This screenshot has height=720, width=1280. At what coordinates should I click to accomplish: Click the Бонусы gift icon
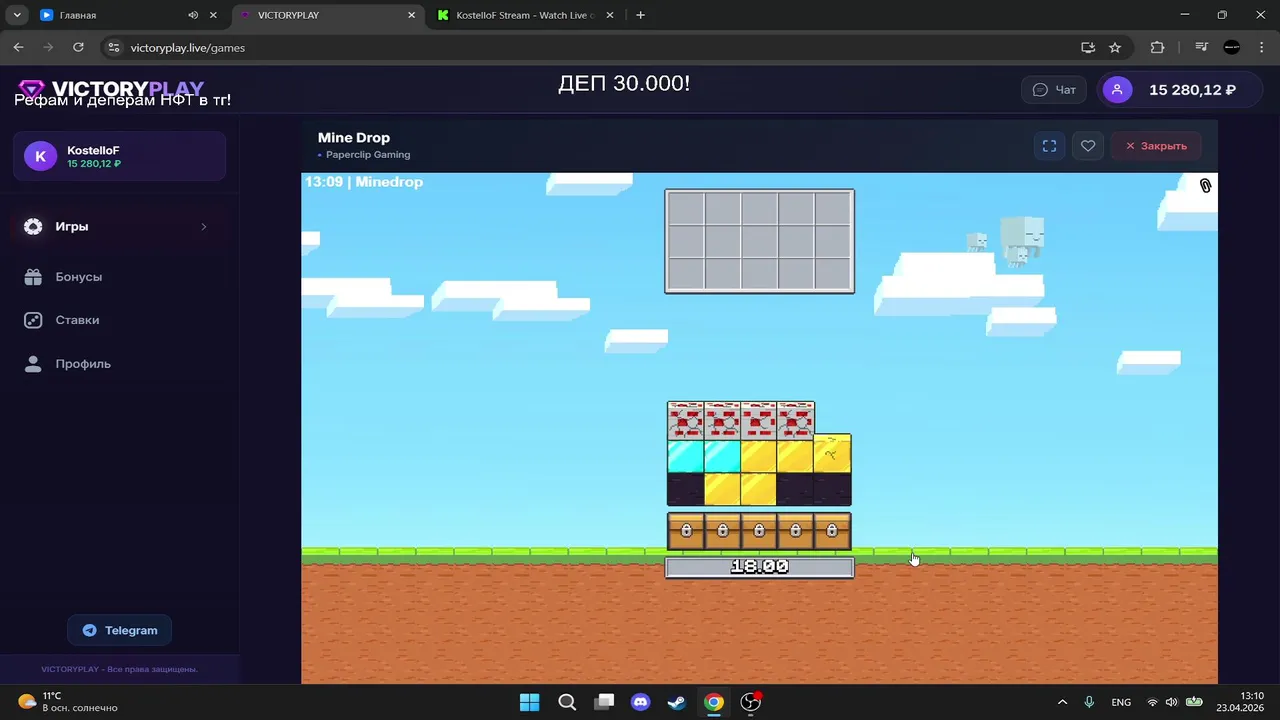(x=33, y=277)
